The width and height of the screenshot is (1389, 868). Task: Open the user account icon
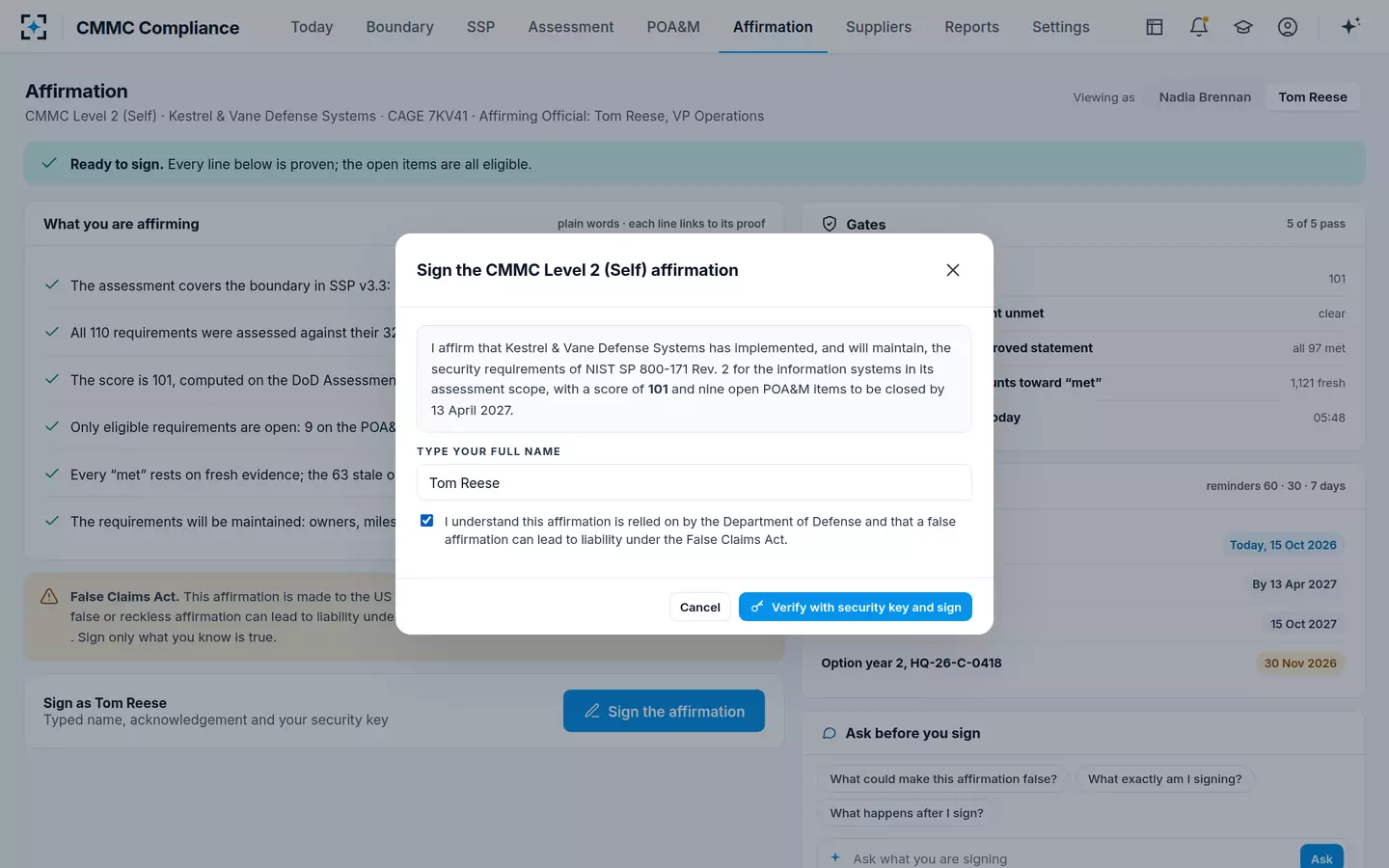click(x=1288, y=27)
